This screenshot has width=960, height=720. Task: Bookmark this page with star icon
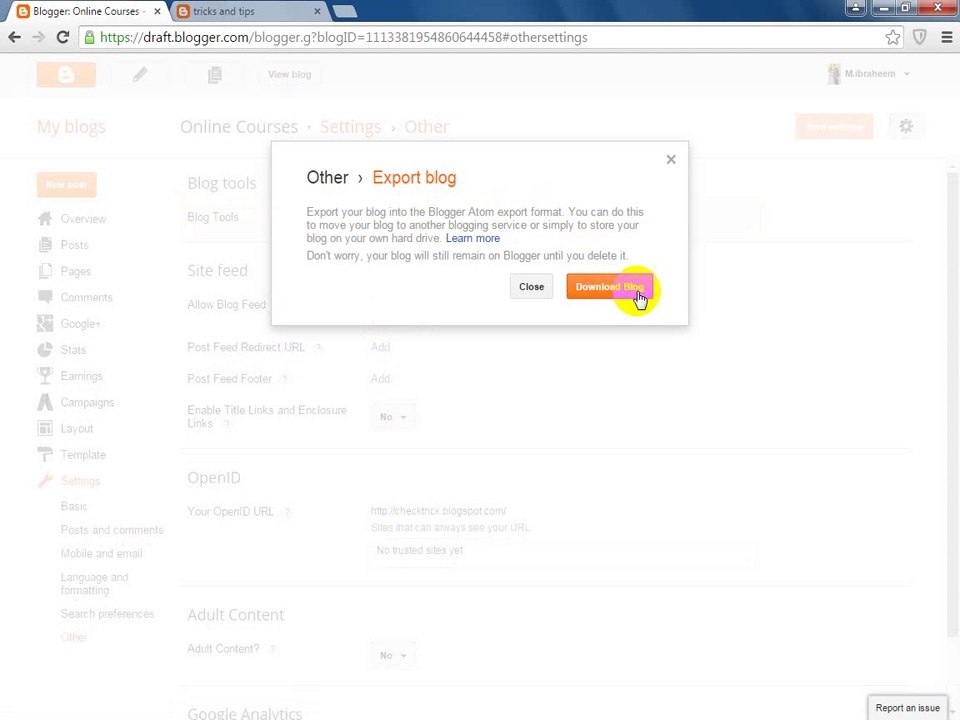click(x=893, y=37)
